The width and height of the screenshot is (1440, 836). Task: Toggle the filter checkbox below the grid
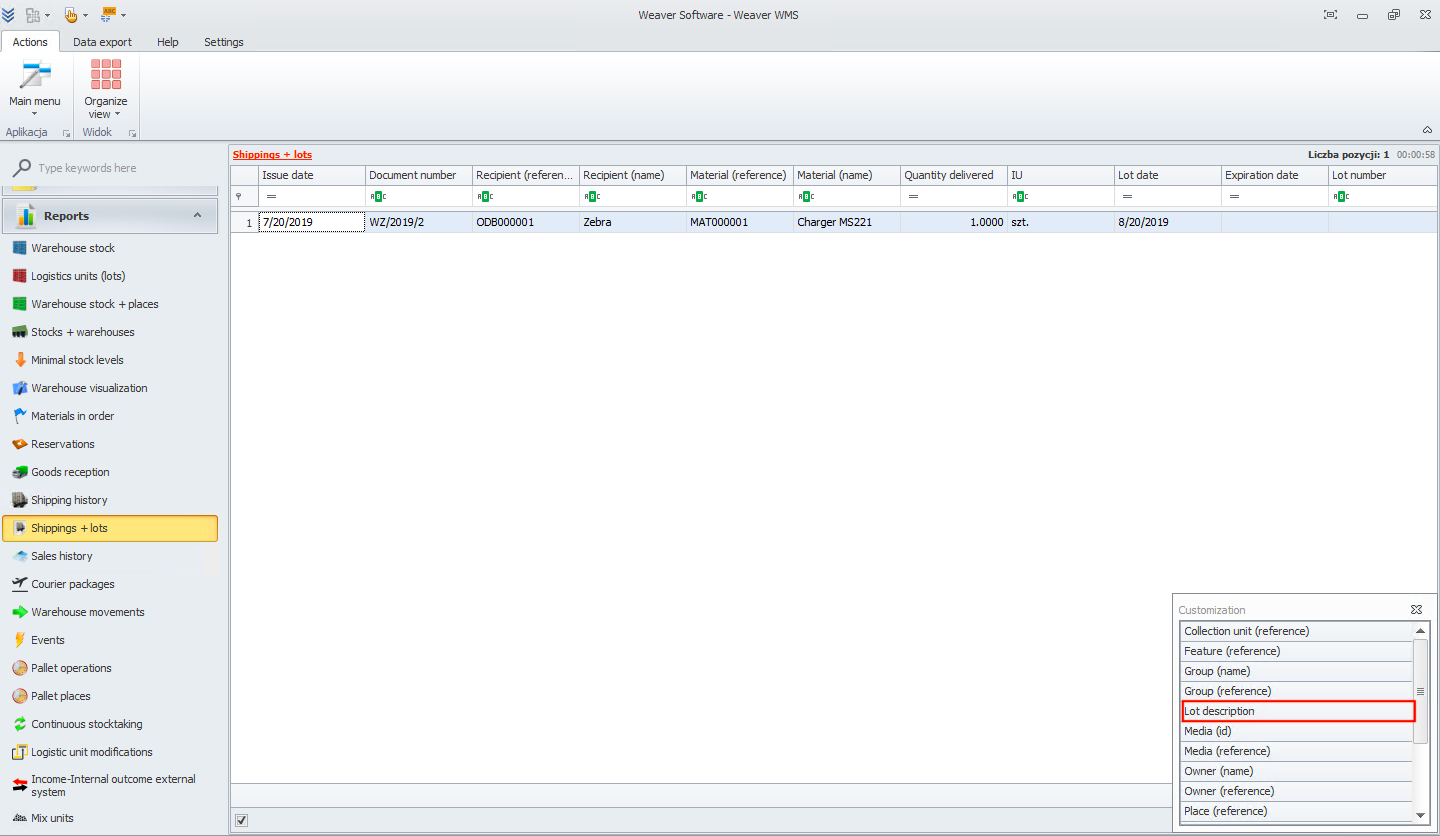(x=241, y=820)
